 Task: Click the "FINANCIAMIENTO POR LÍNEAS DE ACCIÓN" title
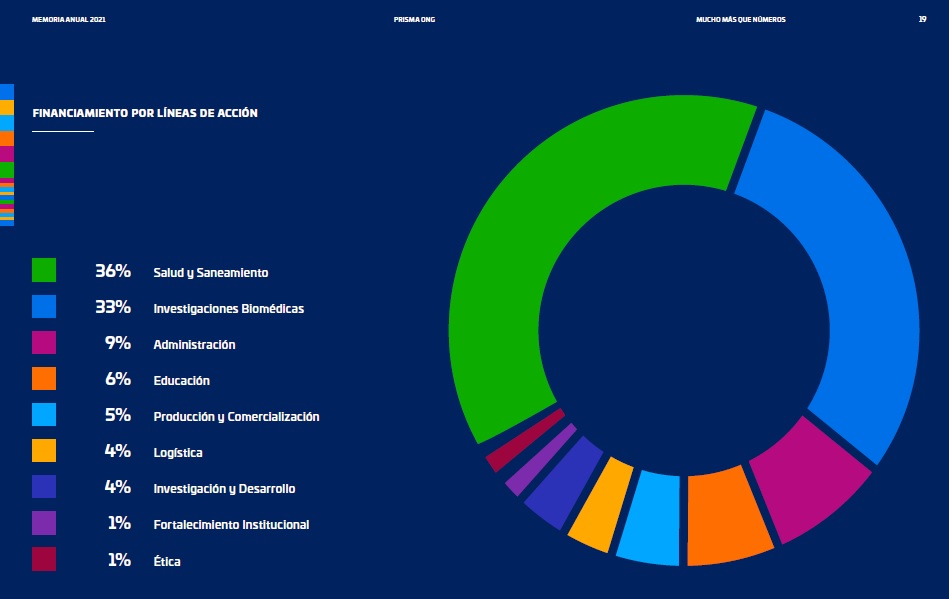(x=145, y=113)
